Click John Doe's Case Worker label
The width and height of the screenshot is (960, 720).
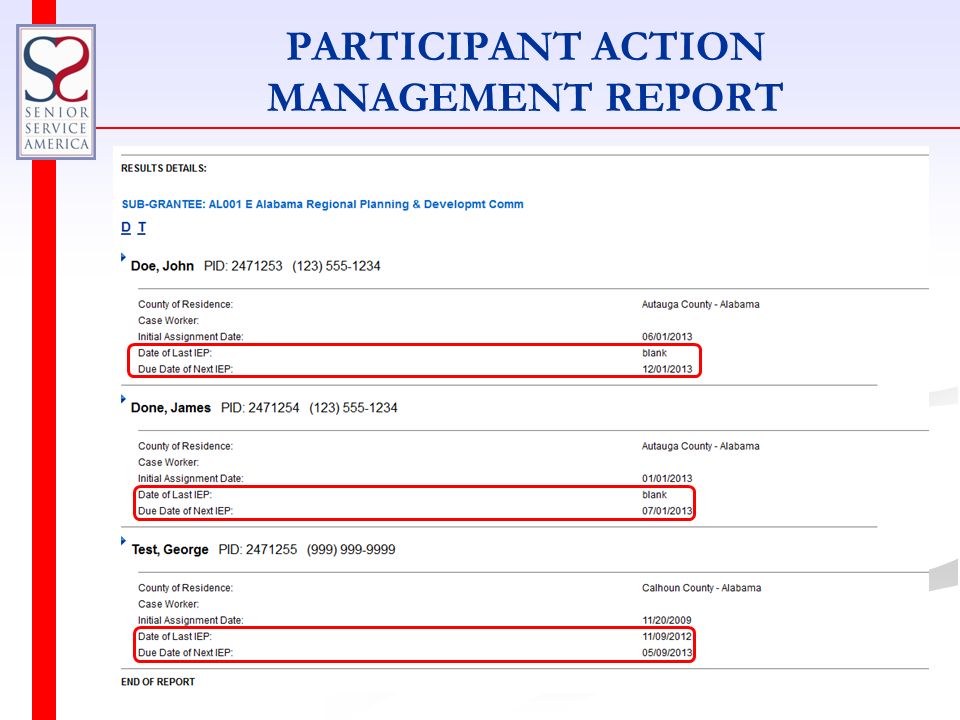tap(168, 320)
